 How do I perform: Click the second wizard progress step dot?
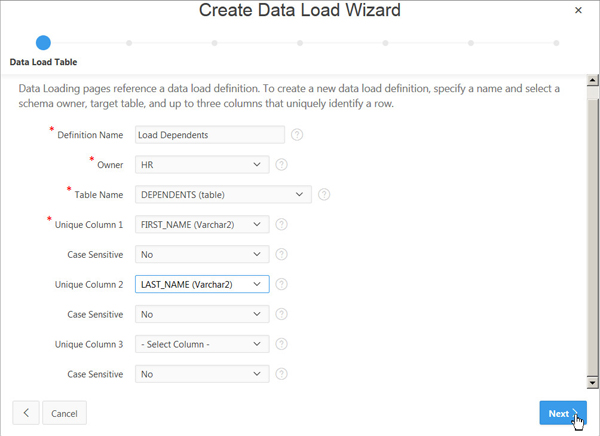pyautogui.click(x=129, y=43)
